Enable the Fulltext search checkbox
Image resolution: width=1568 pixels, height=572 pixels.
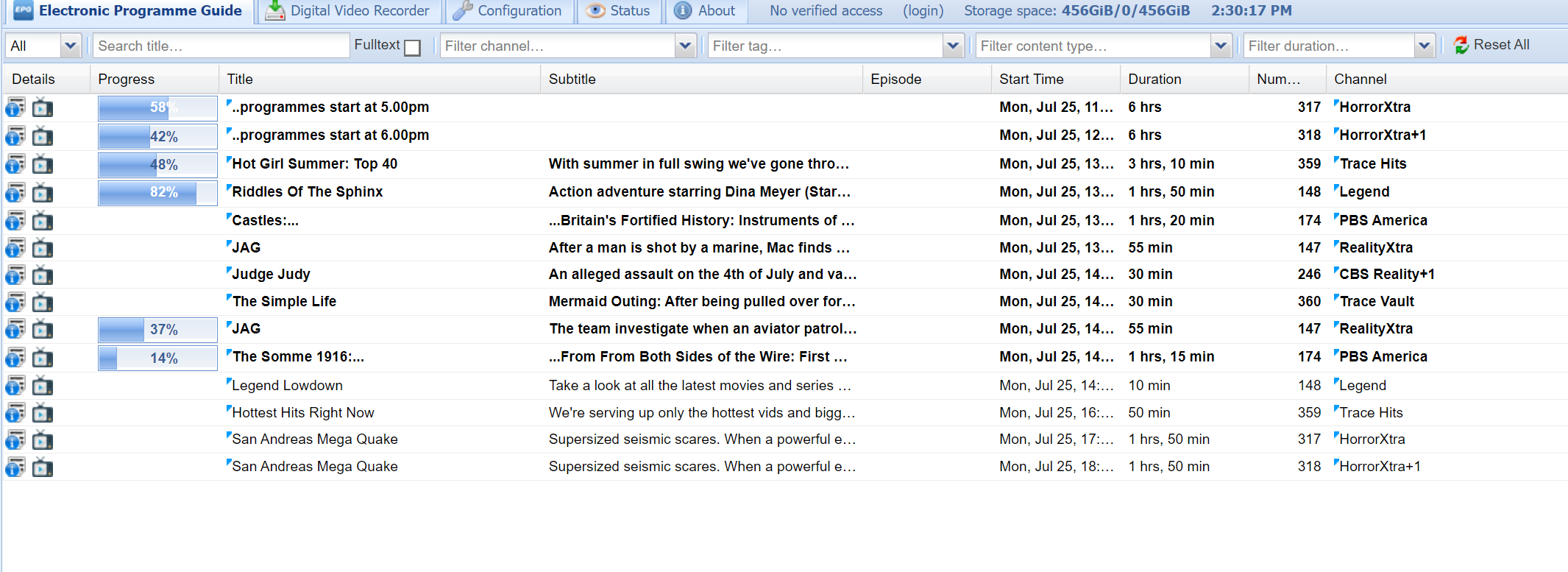[x=413, y=47]
